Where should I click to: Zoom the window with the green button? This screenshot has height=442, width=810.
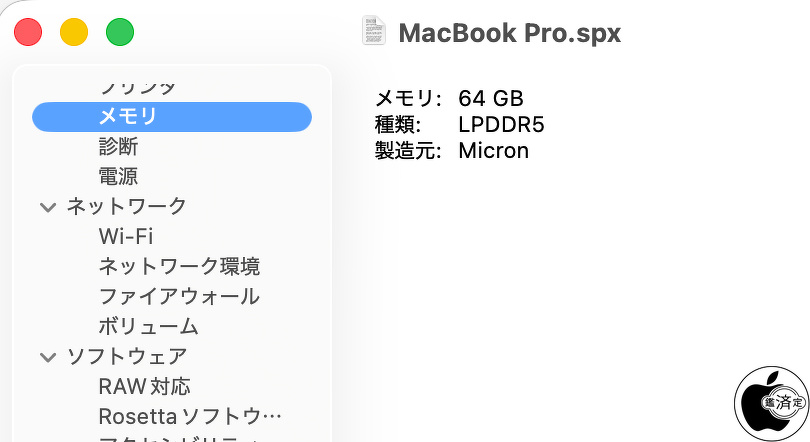click(120, 32)
